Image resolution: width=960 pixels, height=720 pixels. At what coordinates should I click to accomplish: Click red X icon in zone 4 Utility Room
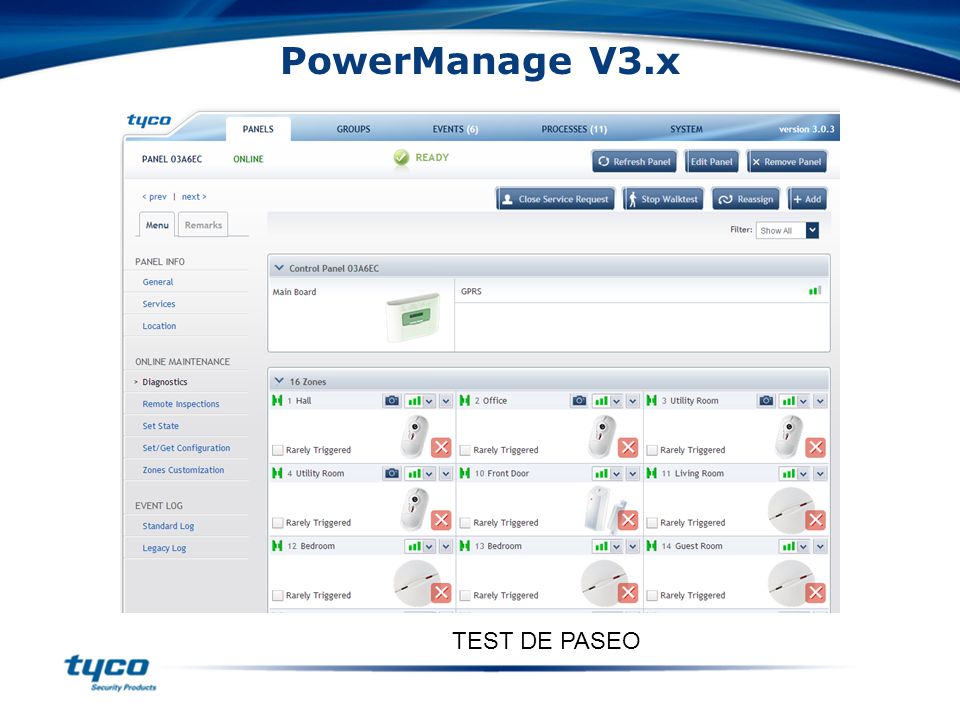pyautogui.click(x=441, y=520)
